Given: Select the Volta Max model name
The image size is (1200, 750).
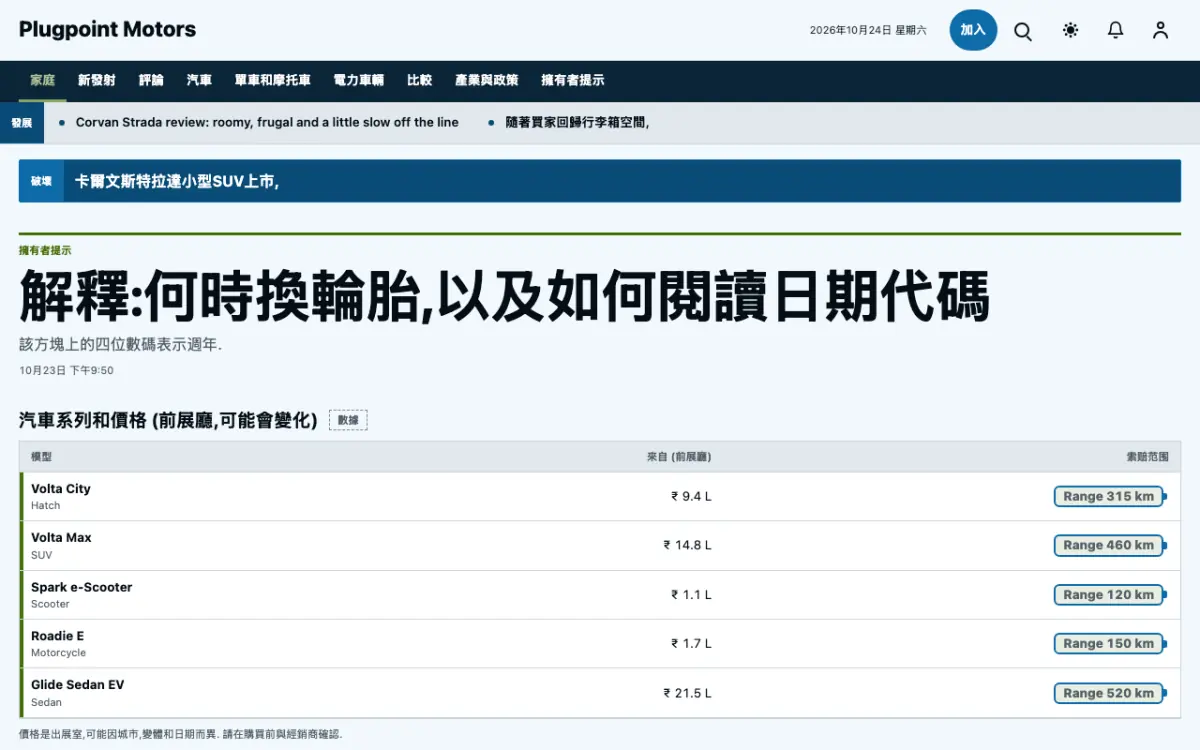Looking at the screenshot, I should 61,538.
